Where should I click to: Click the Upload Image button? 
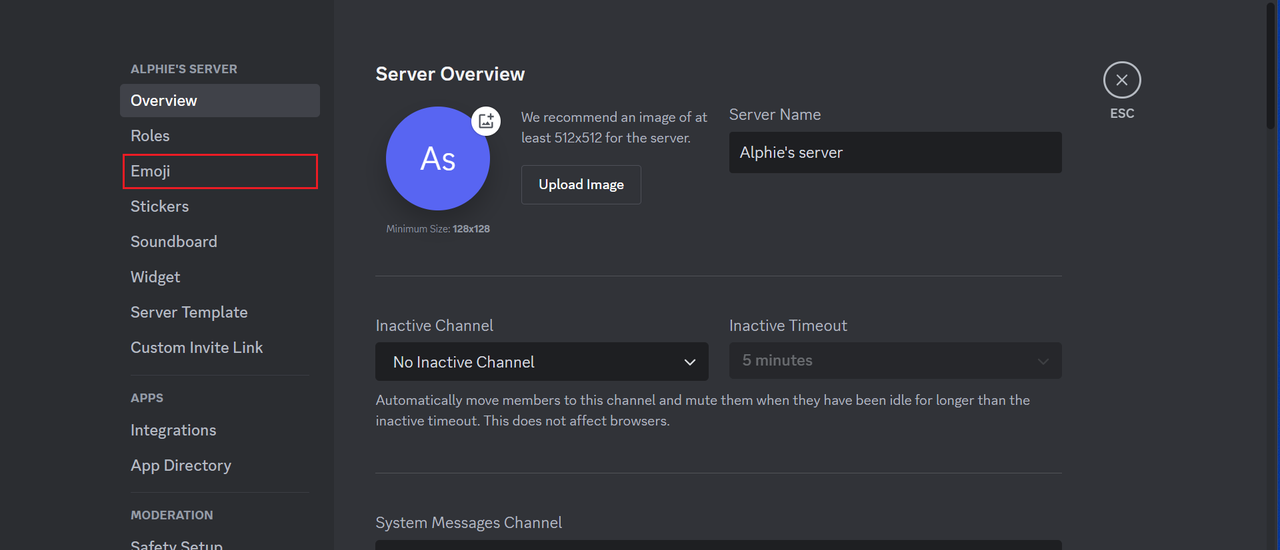coord(581,185)
